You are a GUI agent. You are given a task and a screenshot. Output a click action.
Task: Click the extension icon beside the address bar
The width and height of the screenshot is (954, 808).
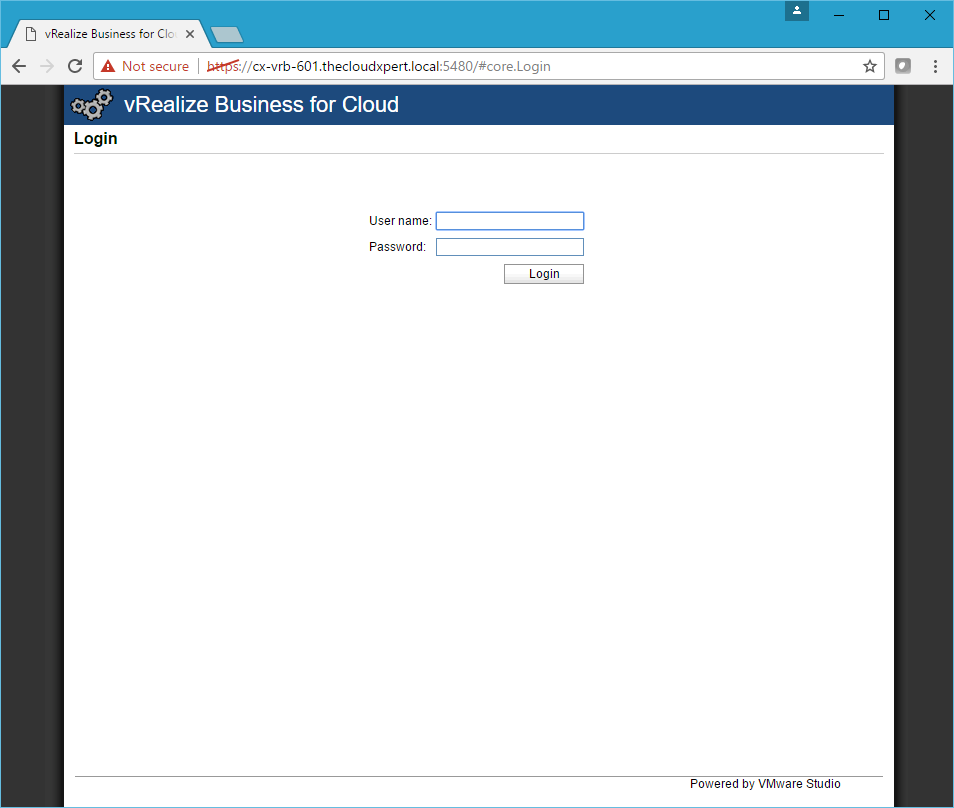coord(903,66)
